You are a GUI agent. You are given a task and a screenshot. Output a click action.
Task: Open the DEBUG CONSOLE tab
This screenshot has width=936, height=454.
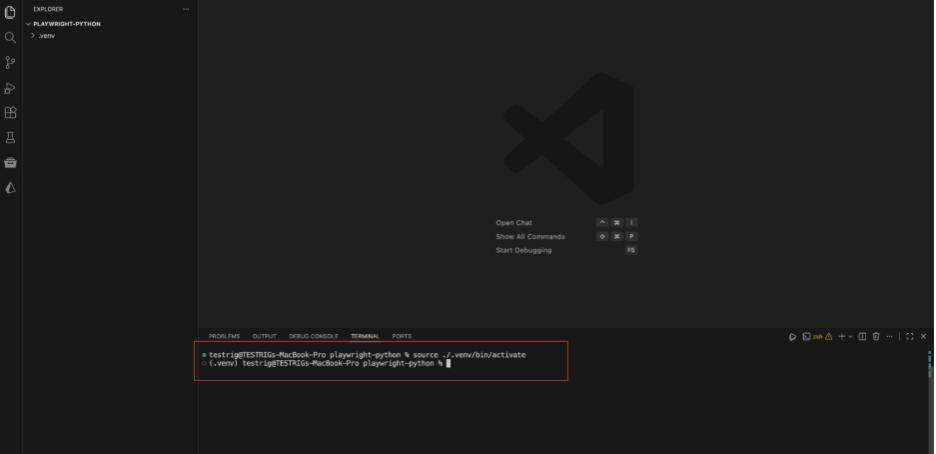pos(313,336)
